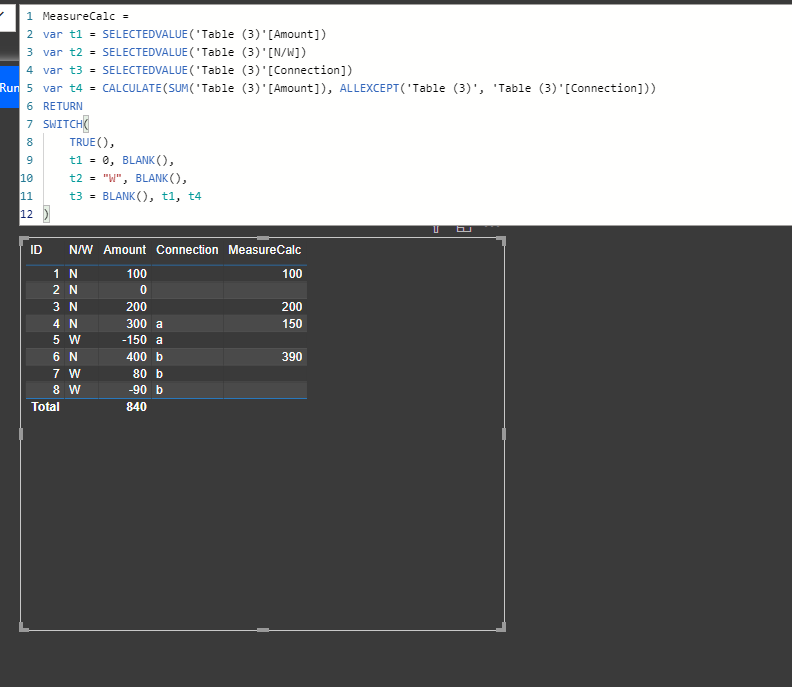
Task: Click the 'Total' row label
Action: [45, 407]
